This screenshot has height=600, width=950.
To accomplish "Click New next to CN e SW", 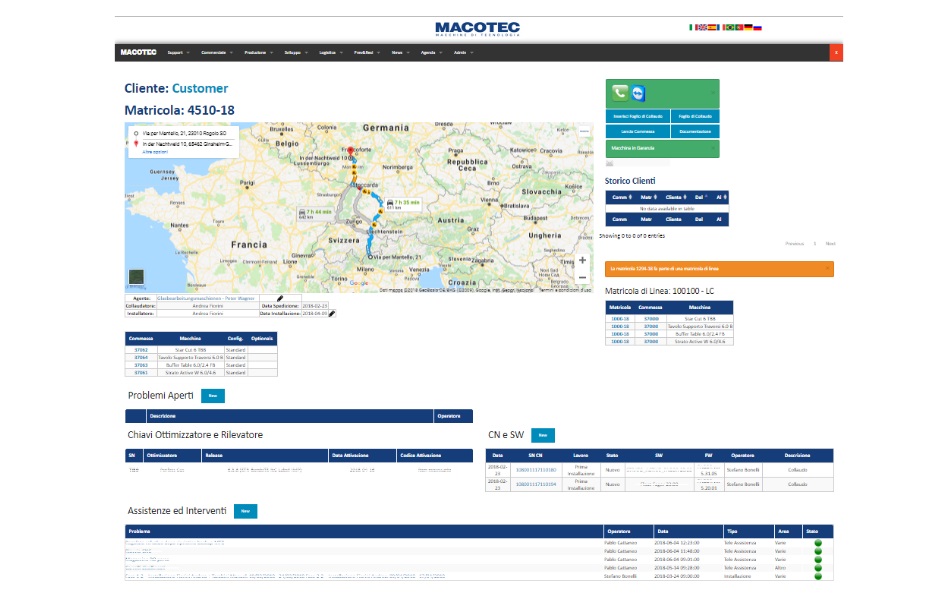I will point(543,435).
